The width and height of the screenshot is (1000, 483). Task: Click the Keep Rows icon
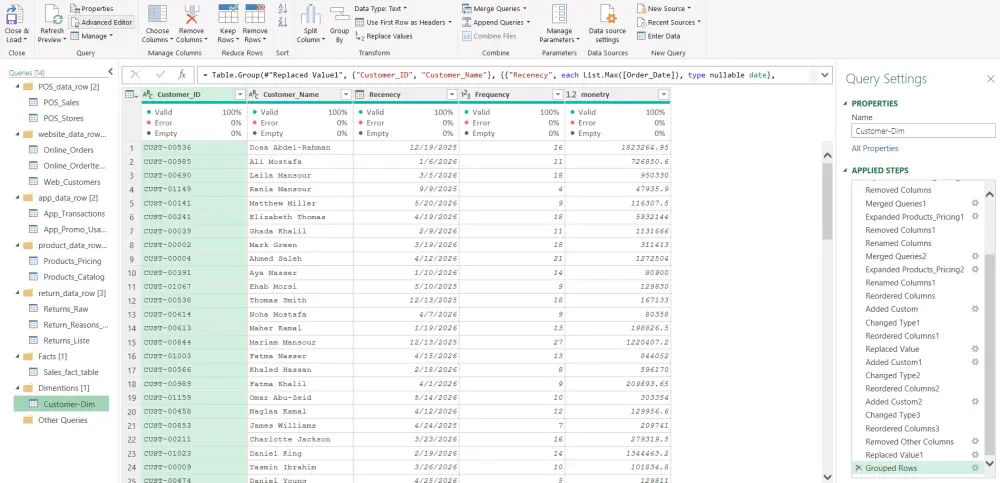click(x=228, y=14)
